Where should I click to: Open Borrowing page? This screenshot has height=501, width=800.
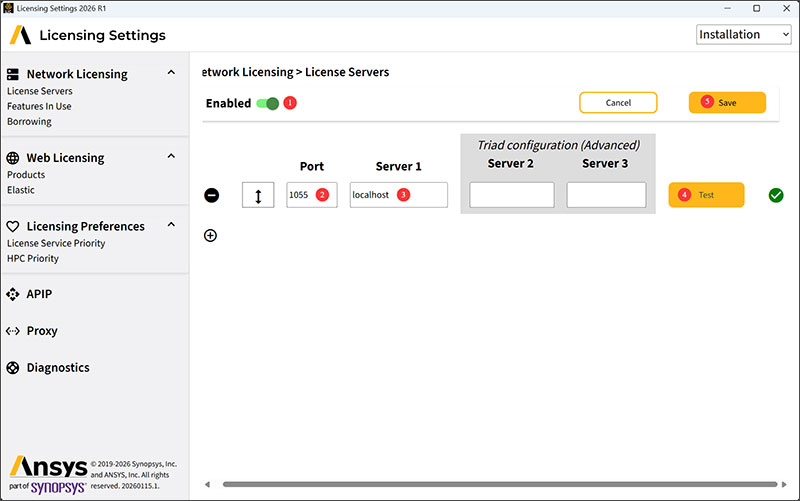29,121
